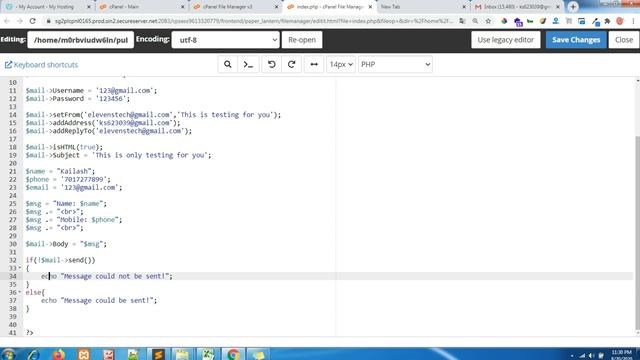This screenshot has width=640, height=360.
Task: Click the translate icon in address bar
Action: pyautogui.click(x=462, y=21)
